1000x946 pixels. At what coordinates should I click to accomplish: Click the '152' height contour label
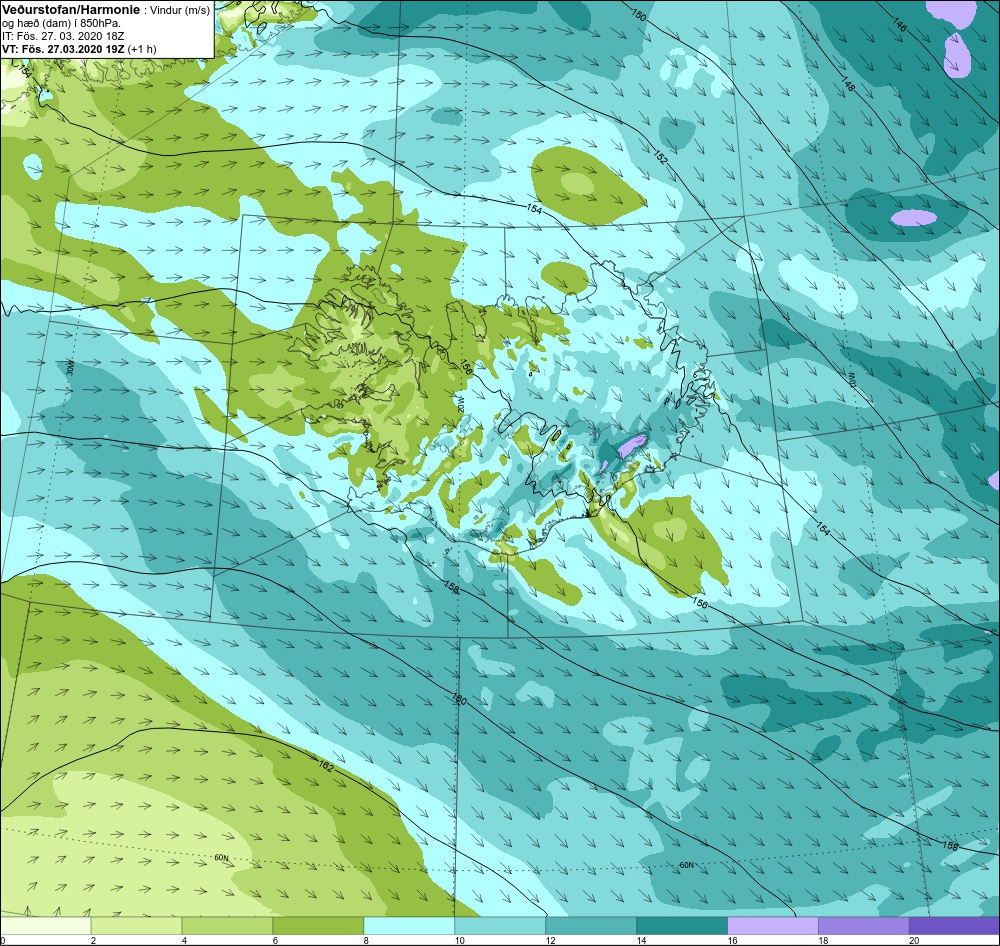click(x=659, y=157)
